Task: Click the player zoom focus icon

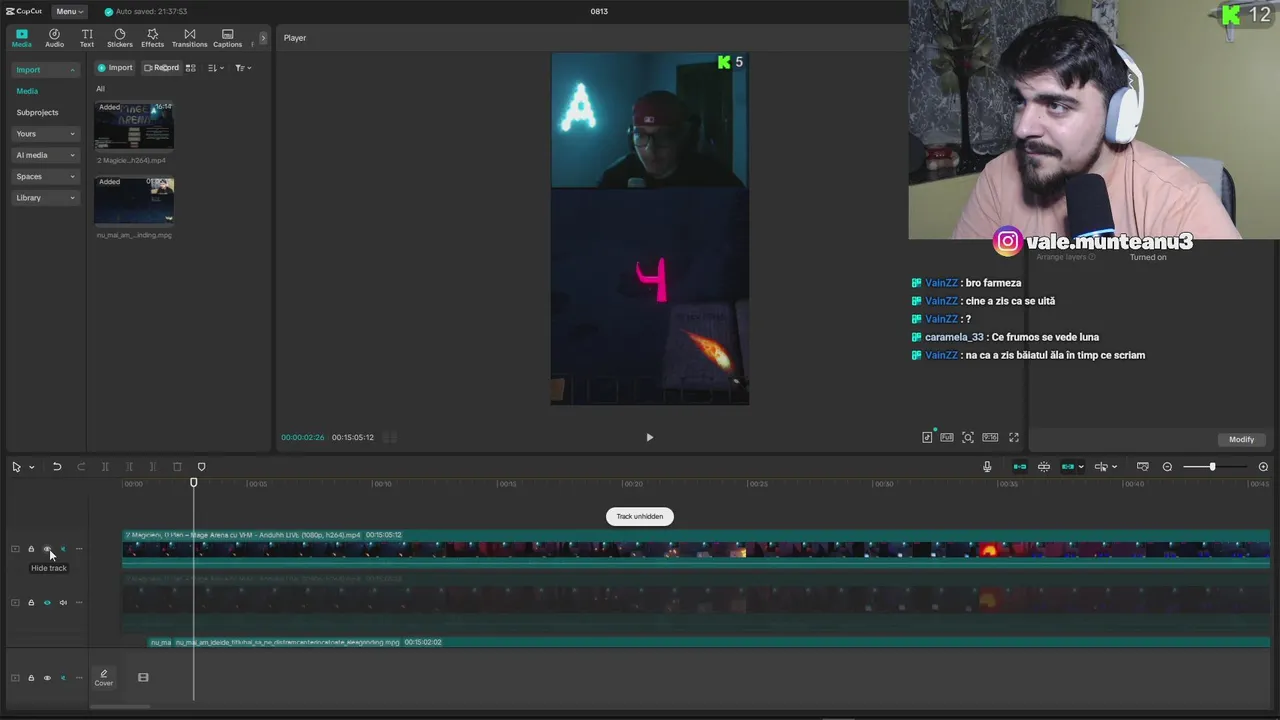Action: (x=968, y=437)
